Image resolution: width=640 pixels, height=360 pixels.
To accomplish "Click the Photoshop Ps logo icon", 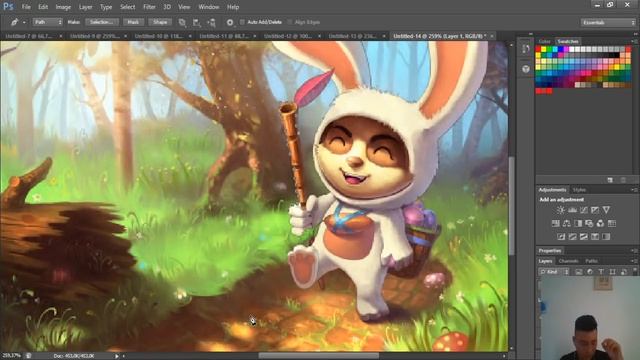I will tap(8, 7).
